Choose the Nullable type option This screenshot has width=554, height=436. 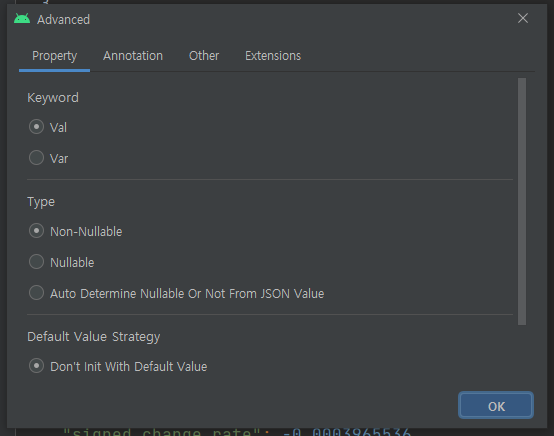point(36,262)
